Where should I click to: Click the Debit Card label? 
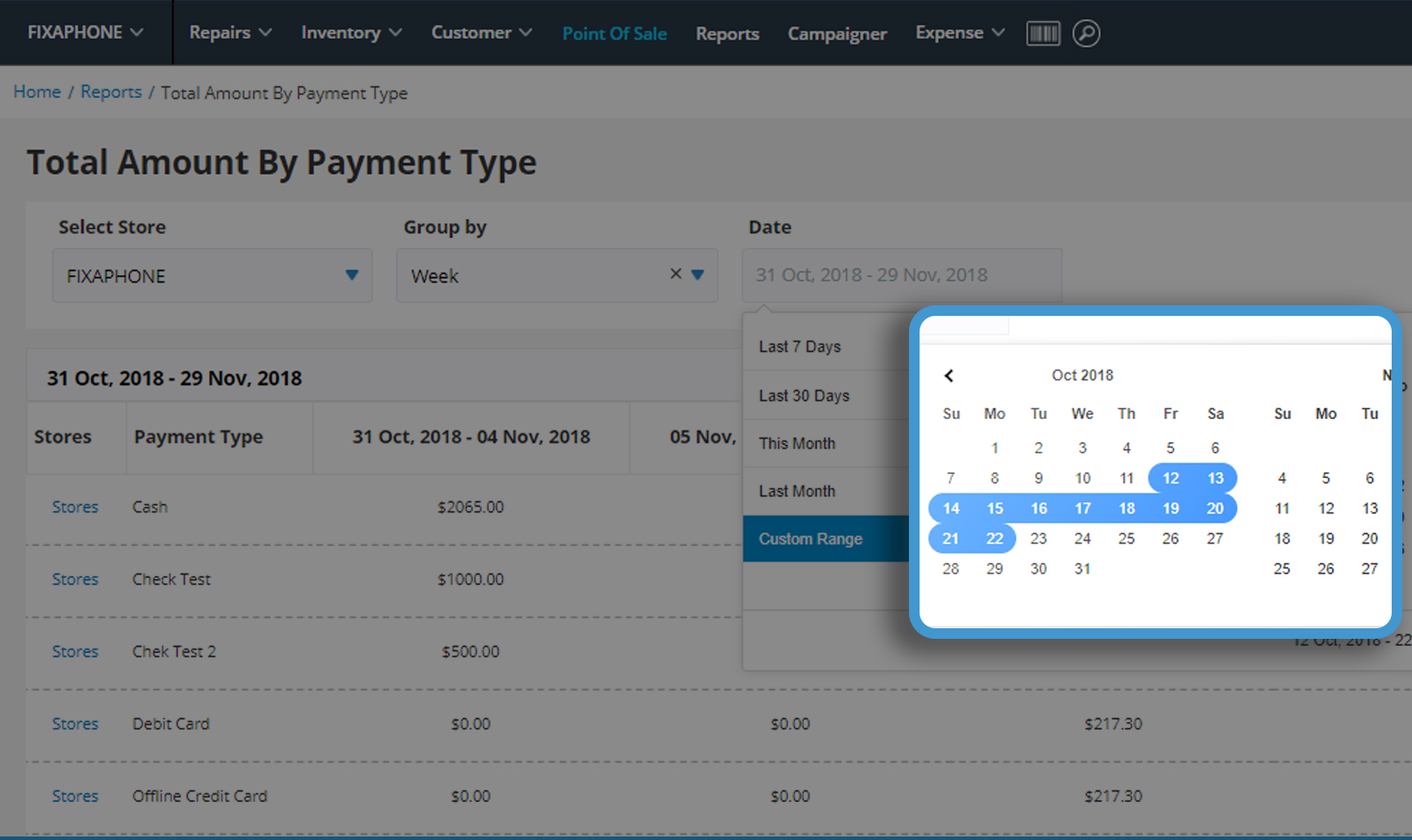pos(170,724)
